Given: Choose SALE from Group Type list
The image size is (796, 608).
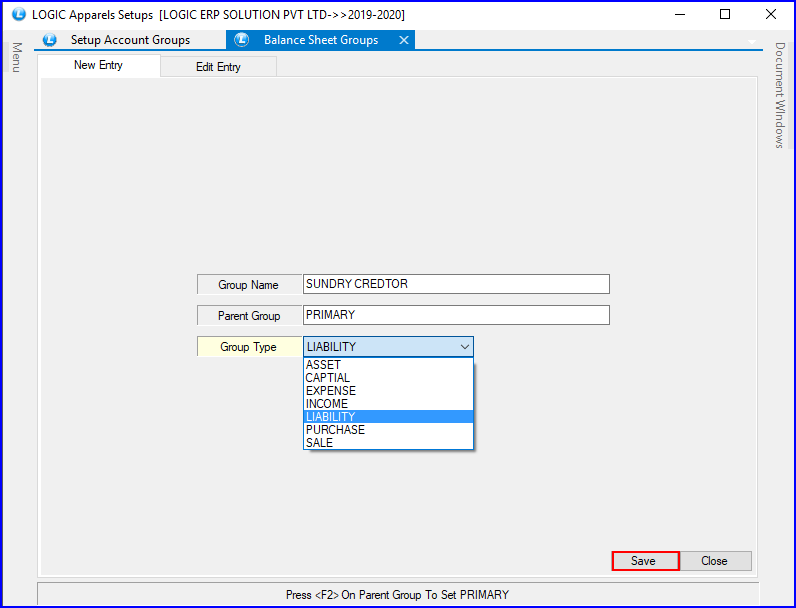Looking at the screenshot, I should coord(388,443).
